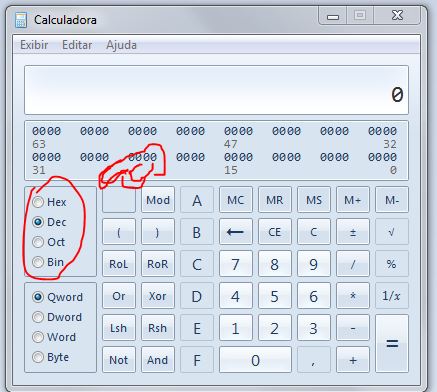Open the Exibir menu
Image resolution: width=437 pixels, height=392 pixels.
[34, 45]
